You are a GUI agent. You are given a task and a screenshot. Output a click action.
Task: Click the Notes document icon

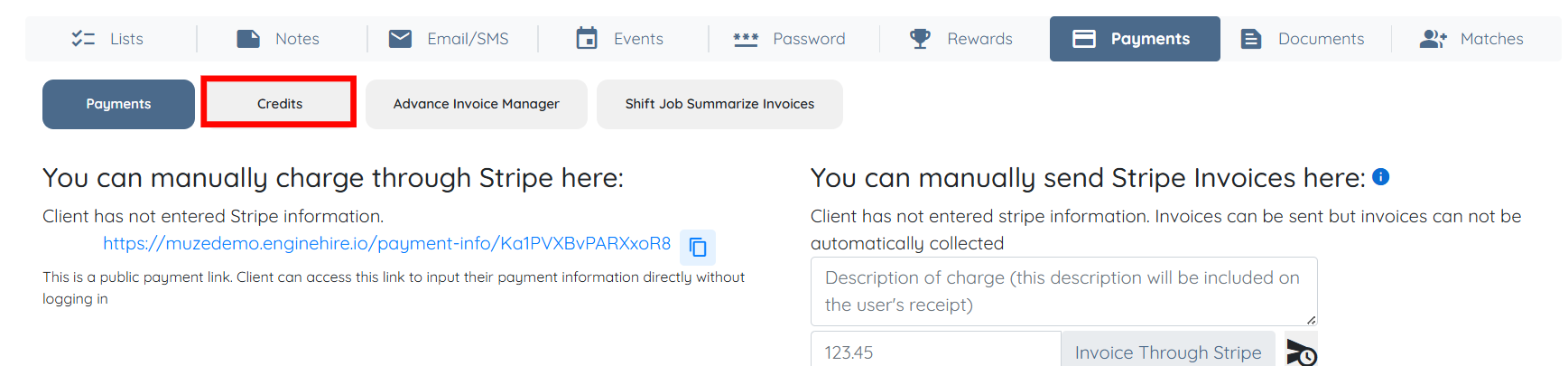coord(248,39)
